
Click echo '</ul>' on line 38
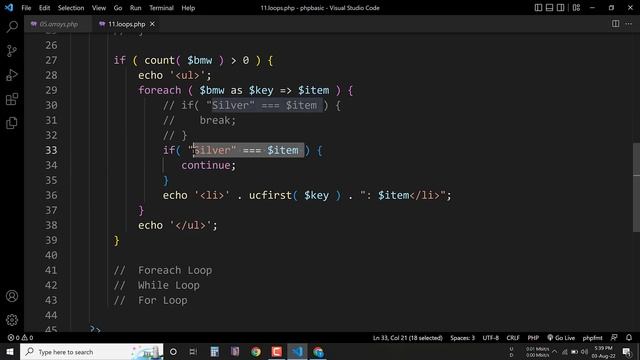tap(178, 225)
